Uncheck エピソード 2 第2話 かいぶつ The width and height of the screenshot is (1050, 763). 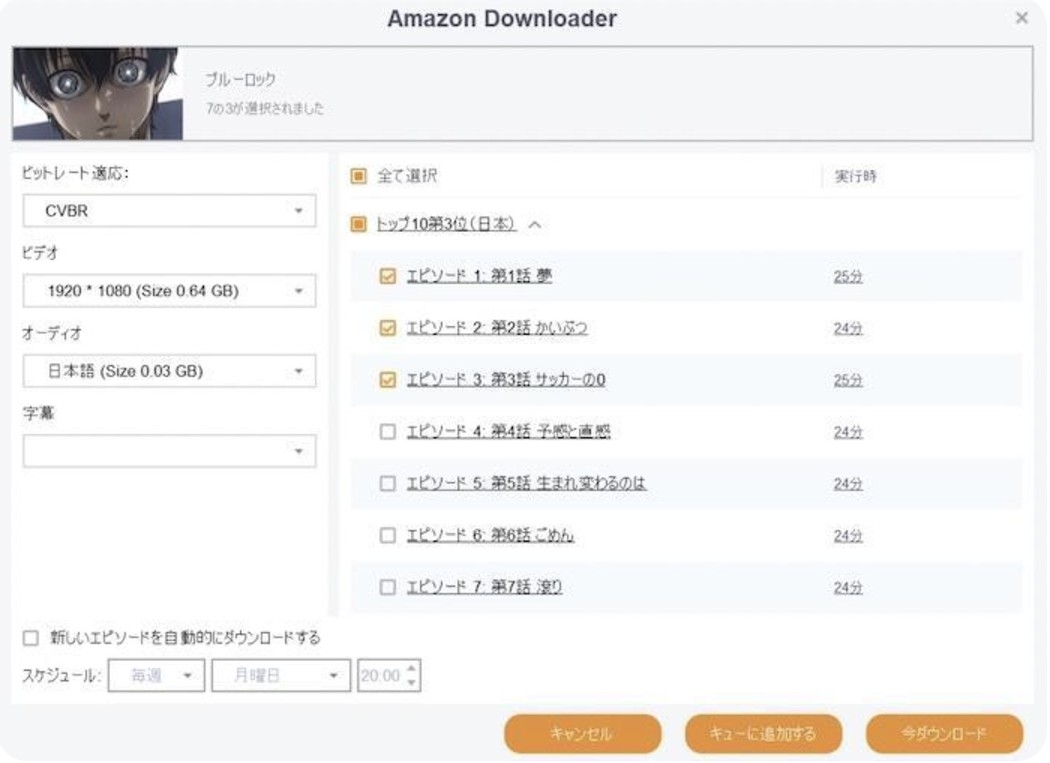(387, 328)
